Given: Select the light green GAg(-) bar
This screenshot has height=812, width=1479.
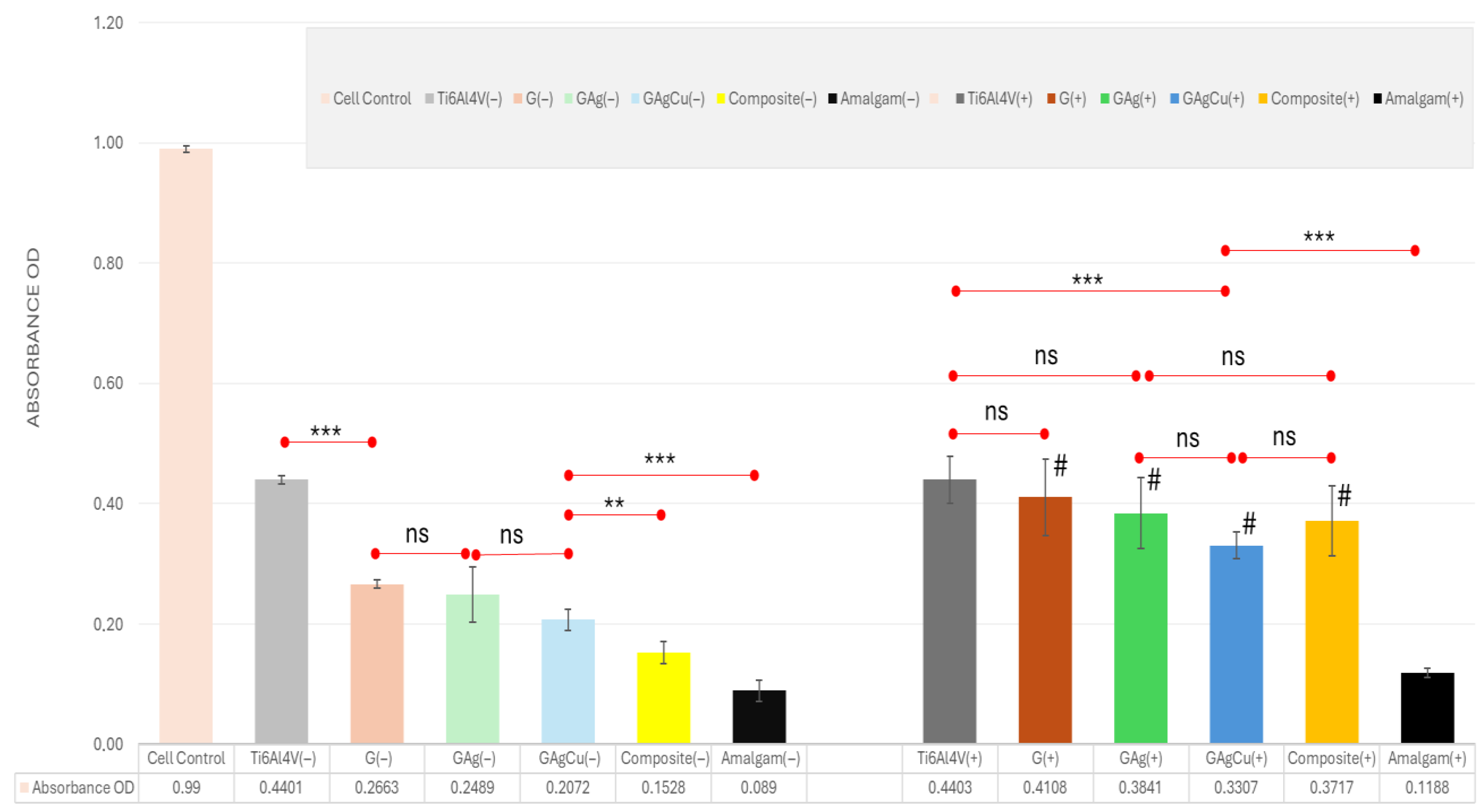Looking at the screenshot, I should coord(472,668).
